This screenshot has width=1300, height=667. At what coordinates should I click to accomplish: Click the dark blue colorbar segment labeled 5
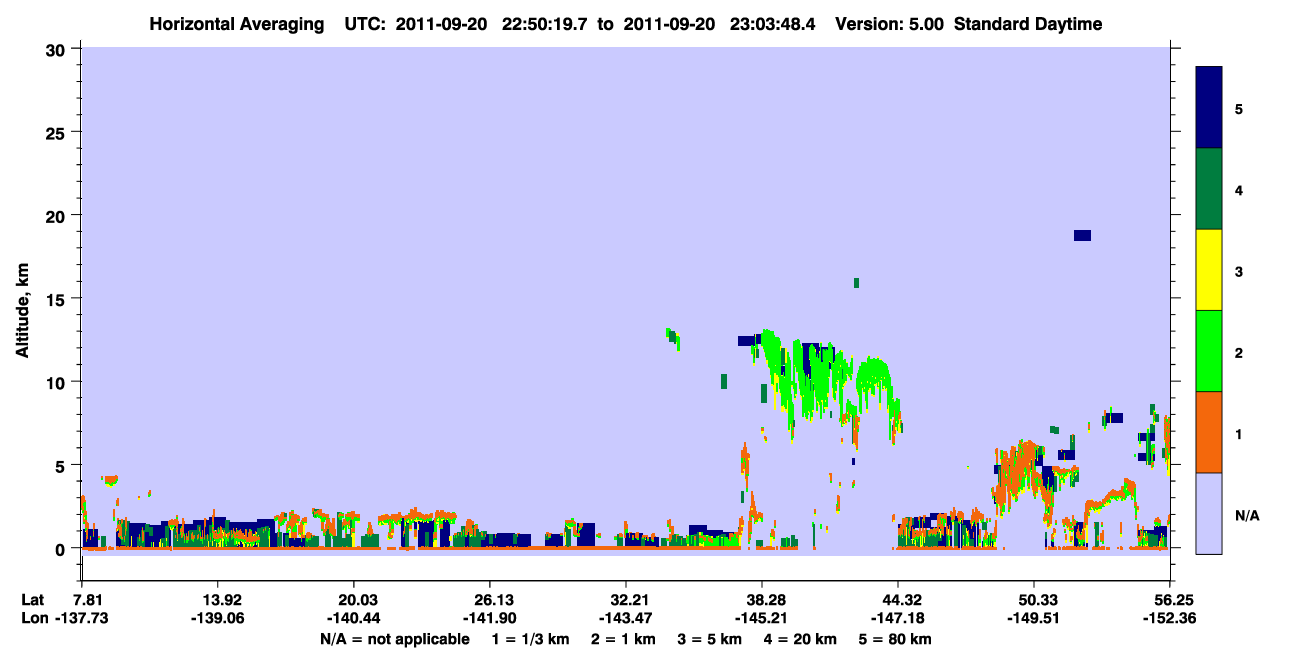[1209, 108]
